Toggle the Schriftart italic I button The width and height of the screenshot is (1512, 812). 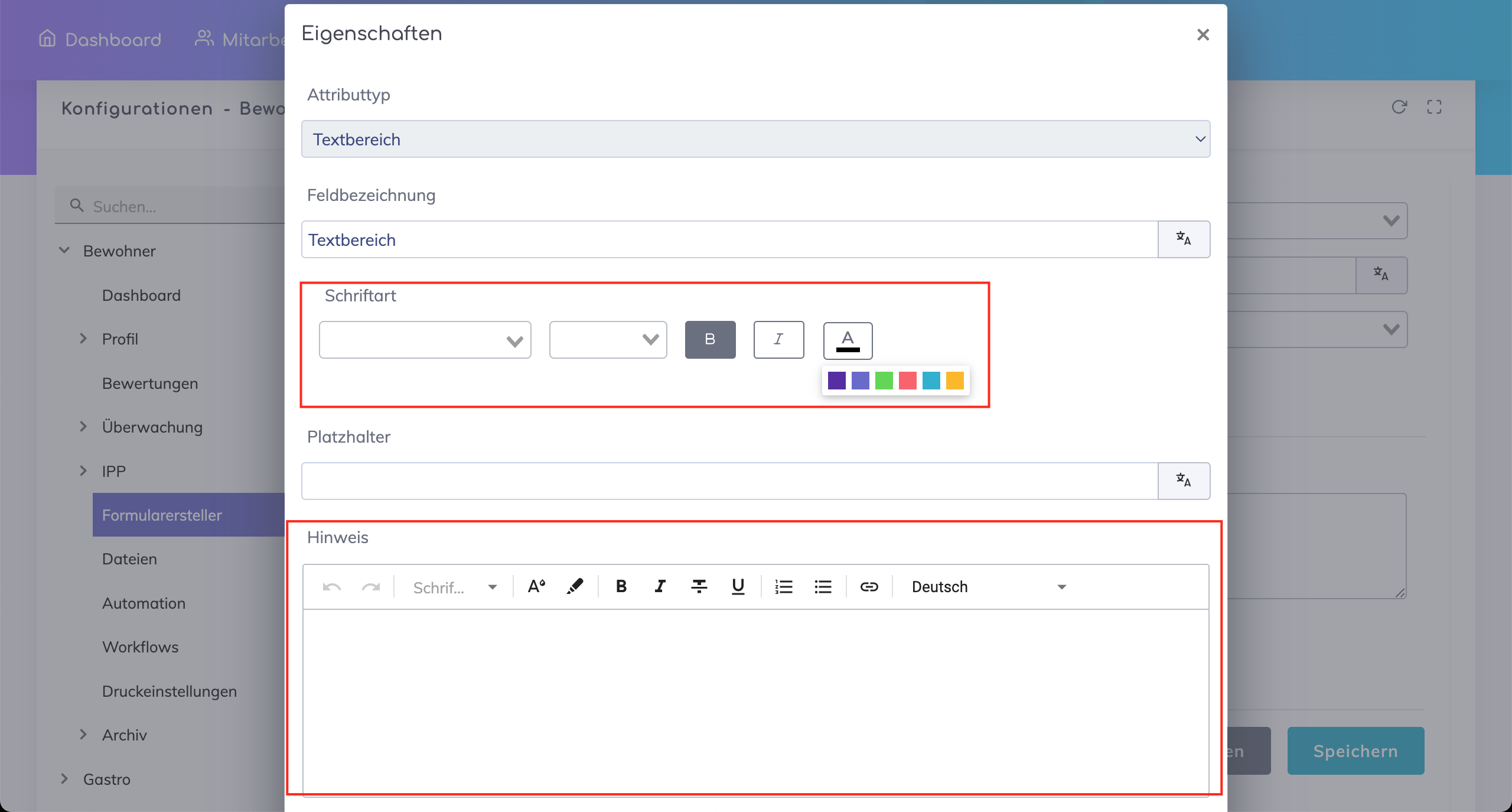(x=778, y=339)
